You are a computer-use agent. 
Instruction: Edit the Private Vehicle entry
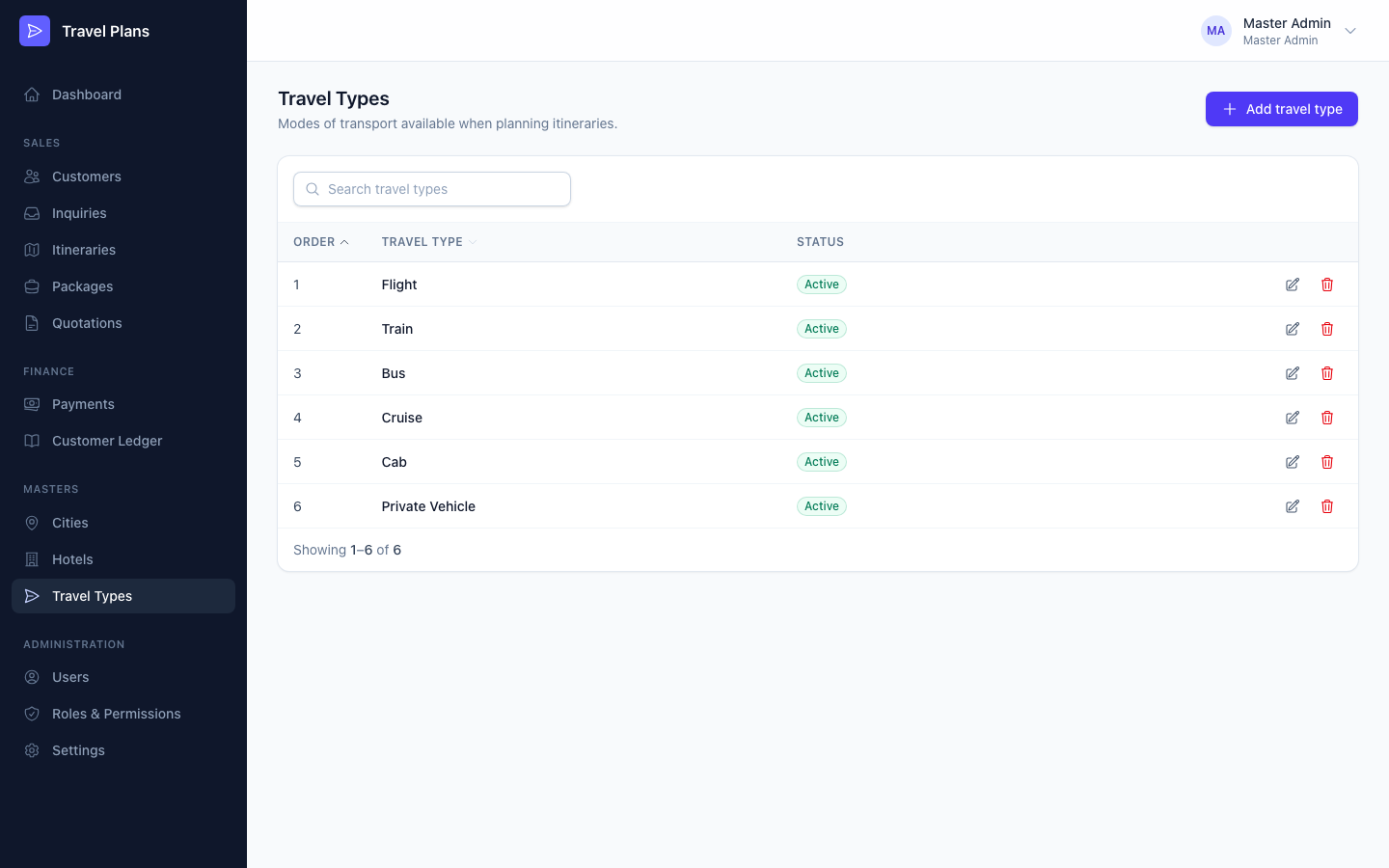click(x=1293, y=506)
